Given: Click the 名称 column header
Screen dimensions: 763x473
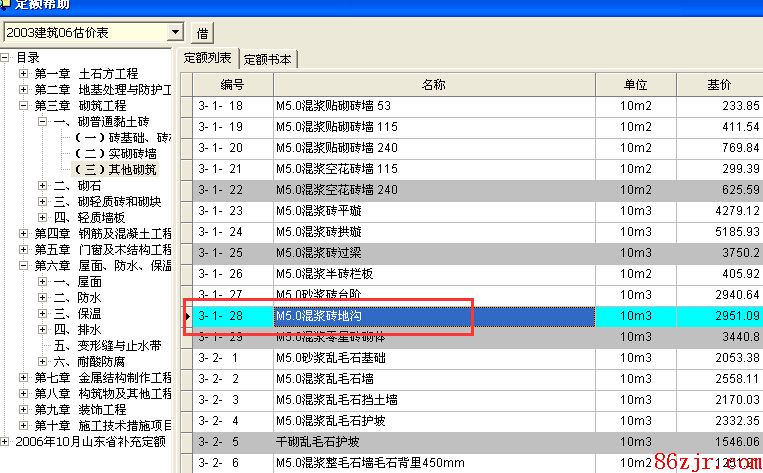Looking at the screenshot, I should [432, 85].
